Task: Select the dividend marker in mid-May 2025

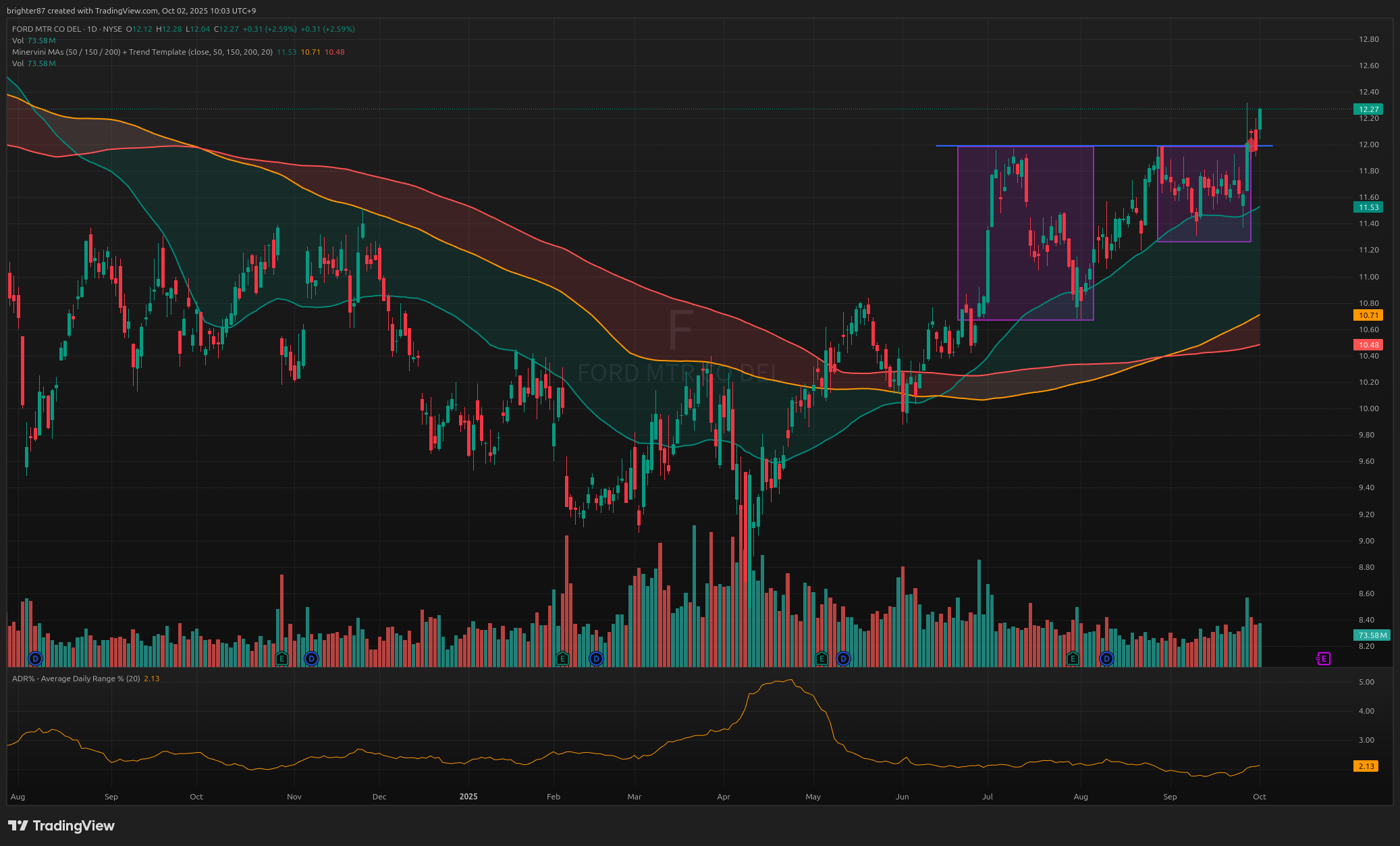Action: pos(843,658)
